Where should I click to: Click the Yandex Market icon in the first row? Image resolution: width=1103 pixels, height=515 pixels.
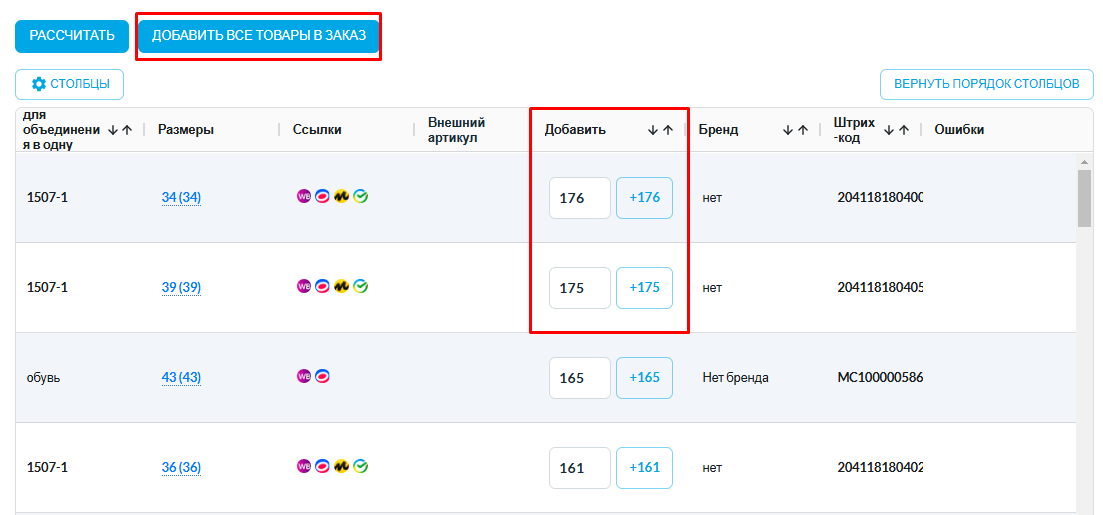(342, 196)
